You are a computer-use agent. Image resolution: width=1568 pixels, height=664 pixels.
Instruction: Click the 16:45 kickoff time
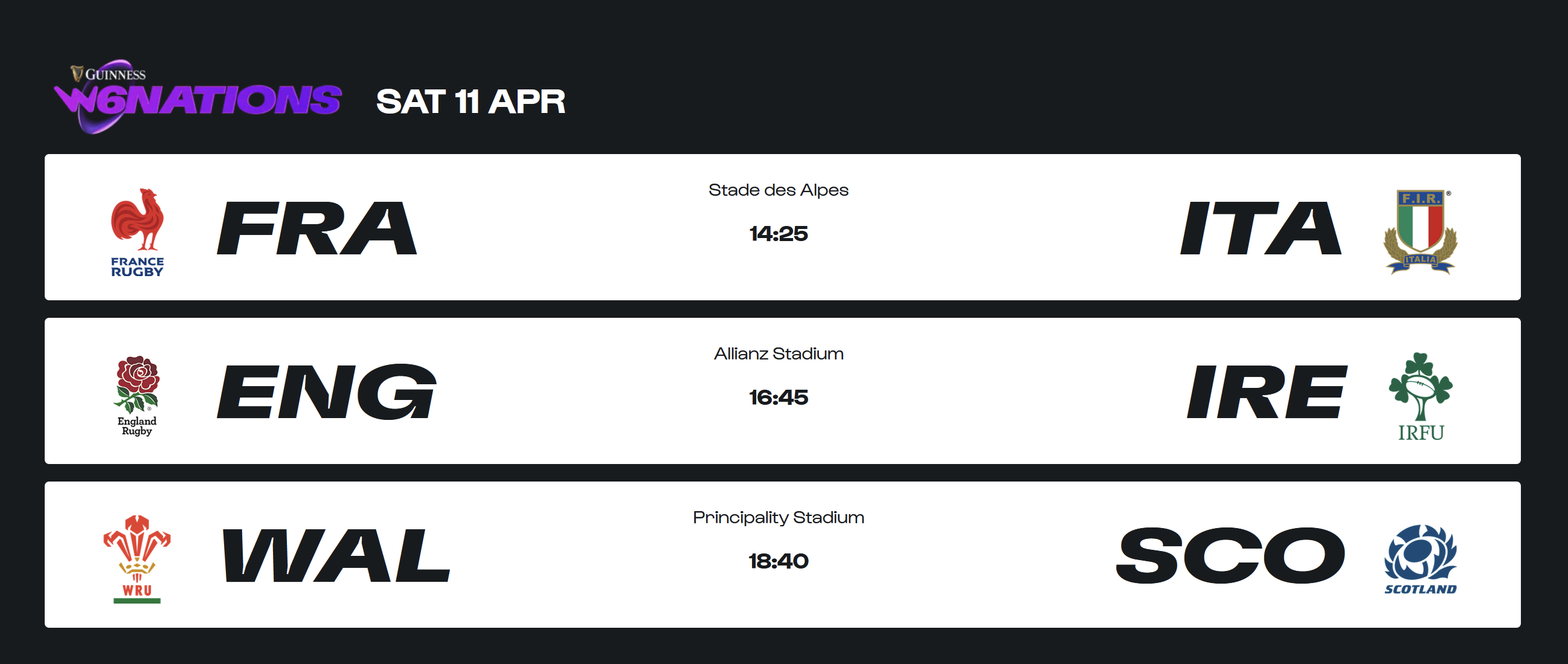click(x=779, y=398)
